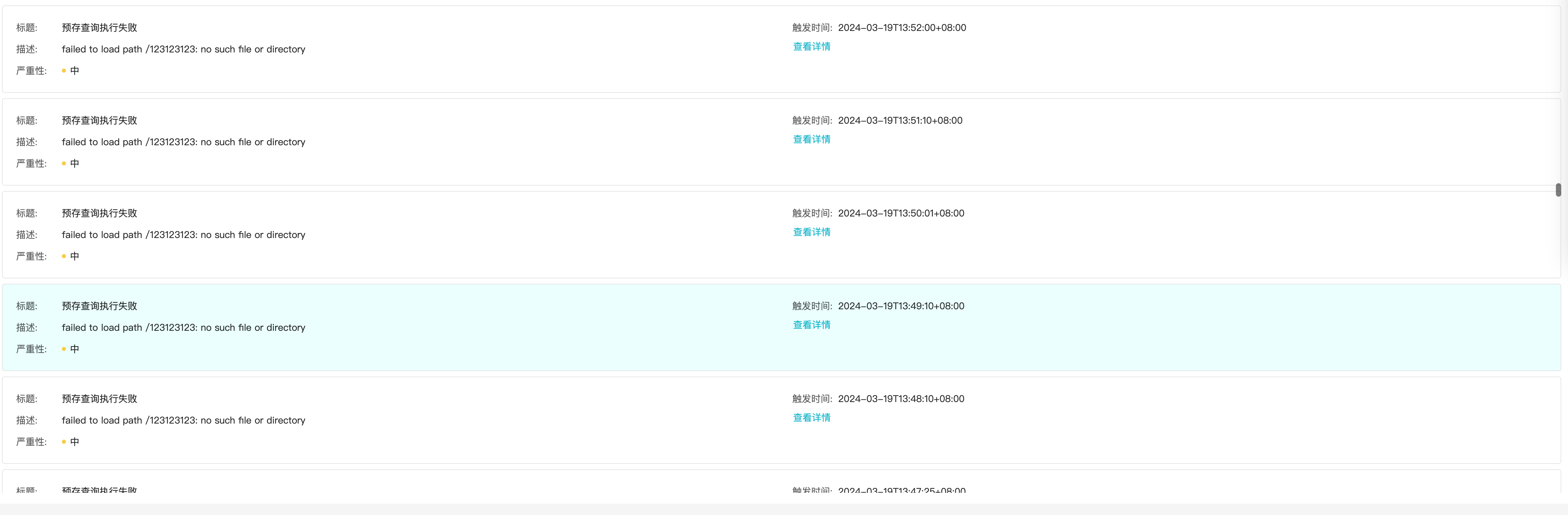This screenshot has width=1568, height=515.
Task: Open 查看详情 for the 13:50:01 alert
Action: coord(811,232)
